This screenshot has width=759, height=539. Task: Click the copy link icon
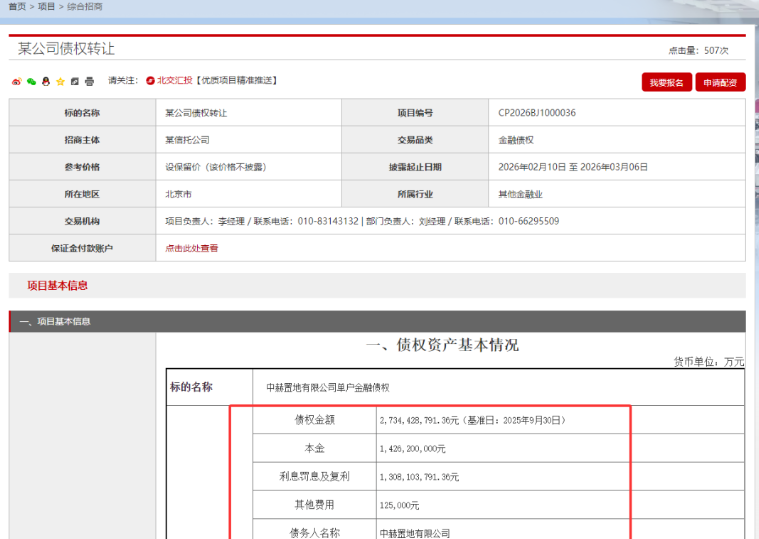[75, 81]
